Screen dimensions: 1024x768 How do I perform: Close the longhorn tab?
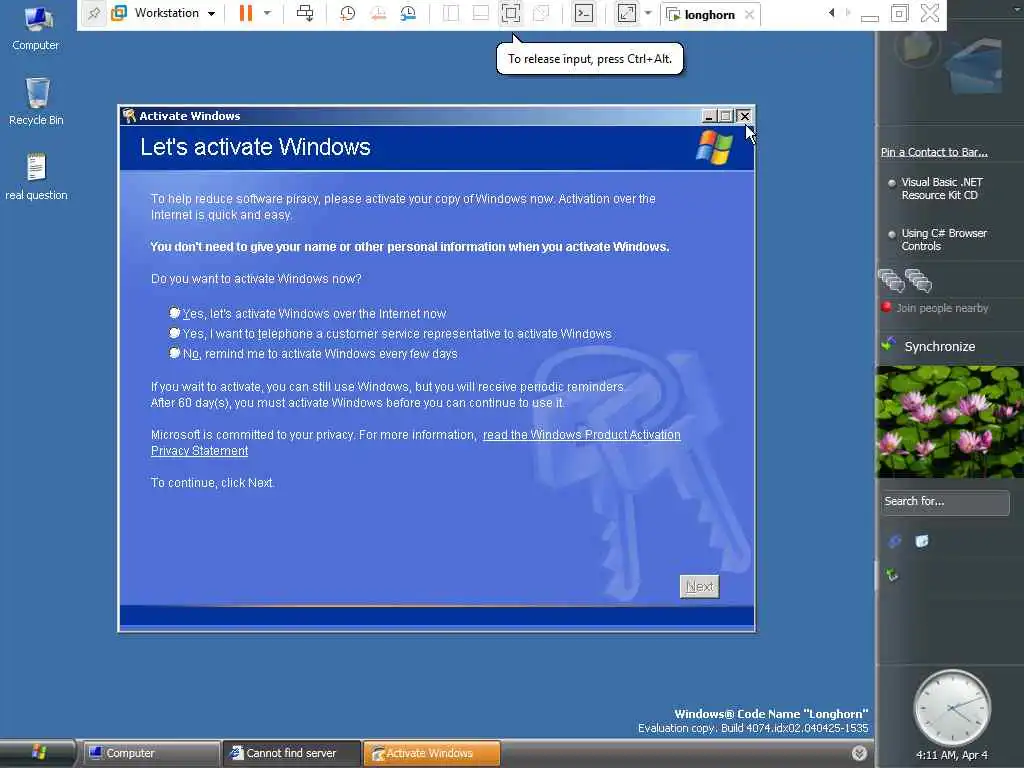coord(750,14)
